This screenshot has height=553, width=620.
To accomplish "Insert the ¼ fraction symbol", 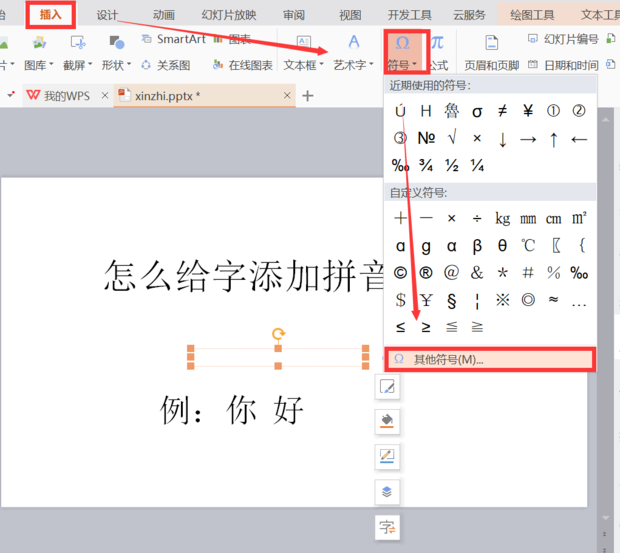I will (477, 165).
